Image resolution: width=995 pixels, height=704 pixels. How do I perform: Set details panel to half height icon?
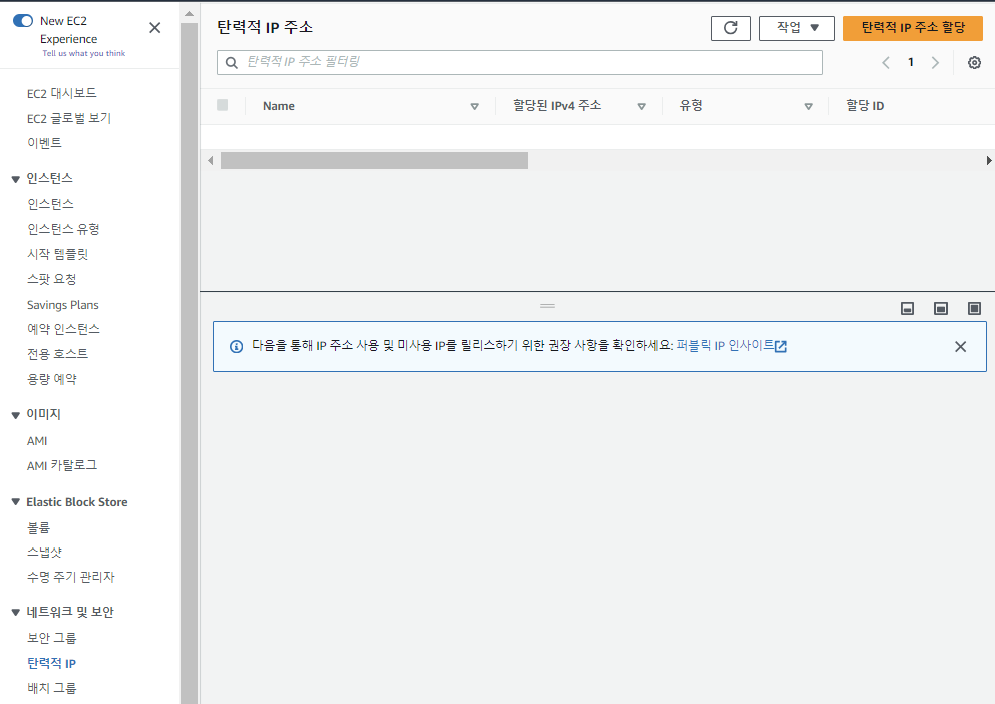(941, 309)
